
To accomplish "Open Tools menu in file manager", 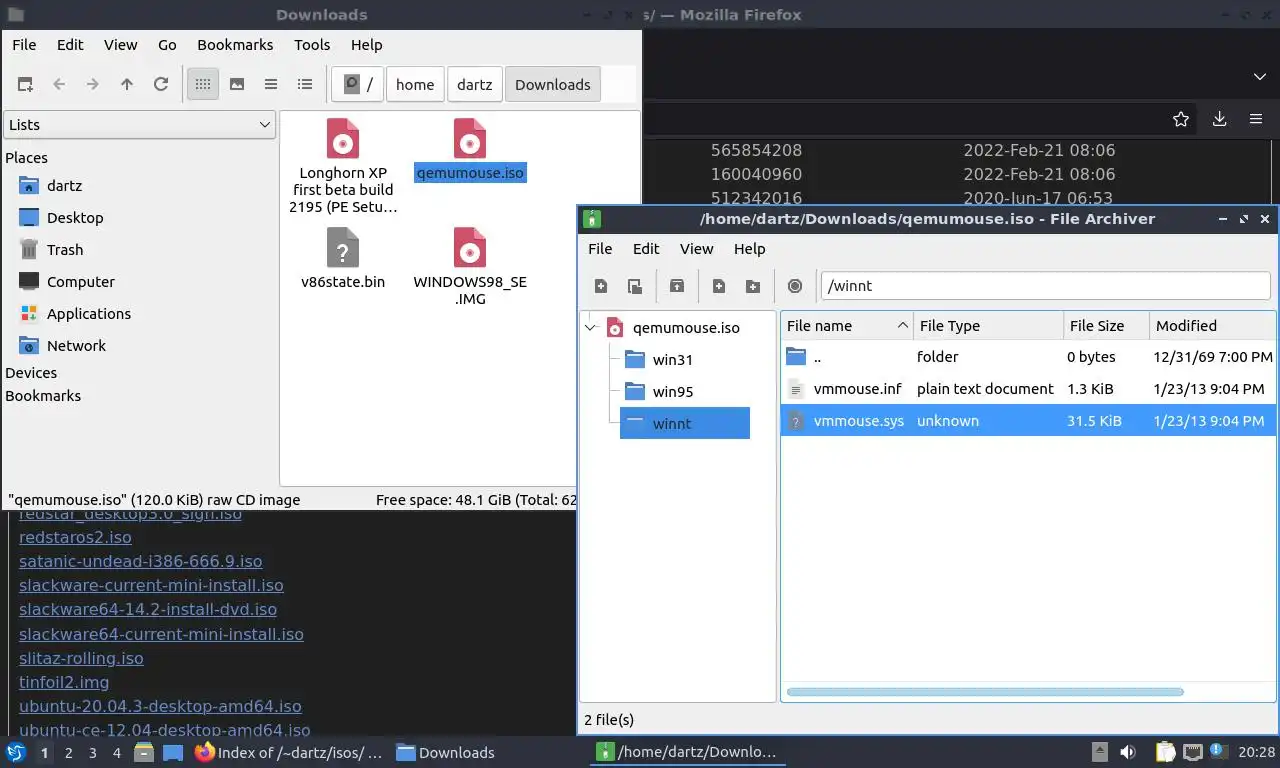I will 312,45.
